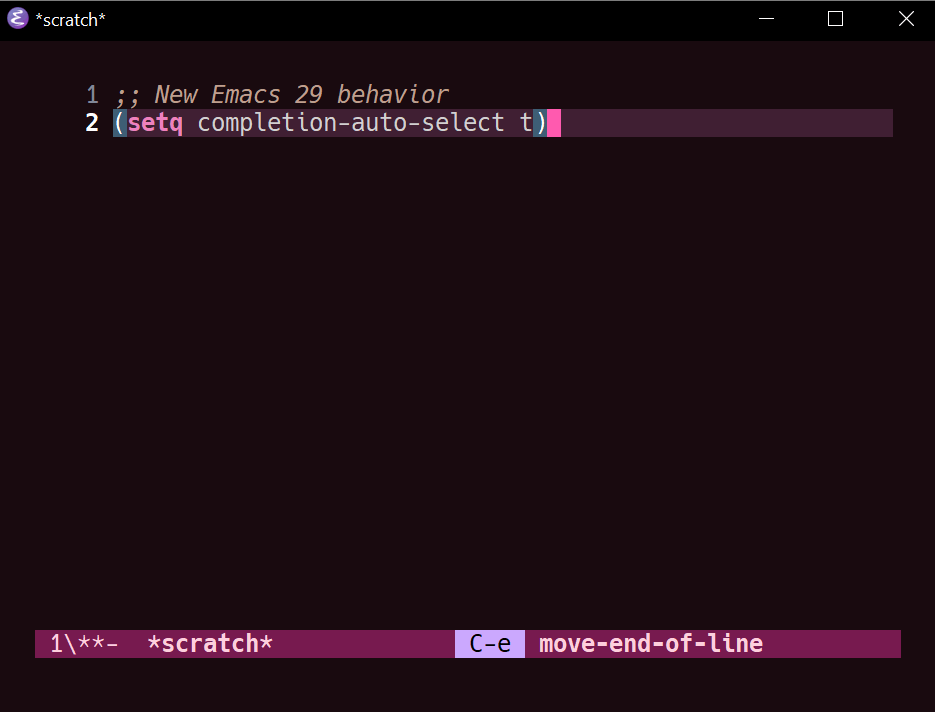Image resolution: width=935 pixels, height=712 pixels.
Task: Click the buffer modified indicator ** in mode line
Action: click(x=92, y=644)
